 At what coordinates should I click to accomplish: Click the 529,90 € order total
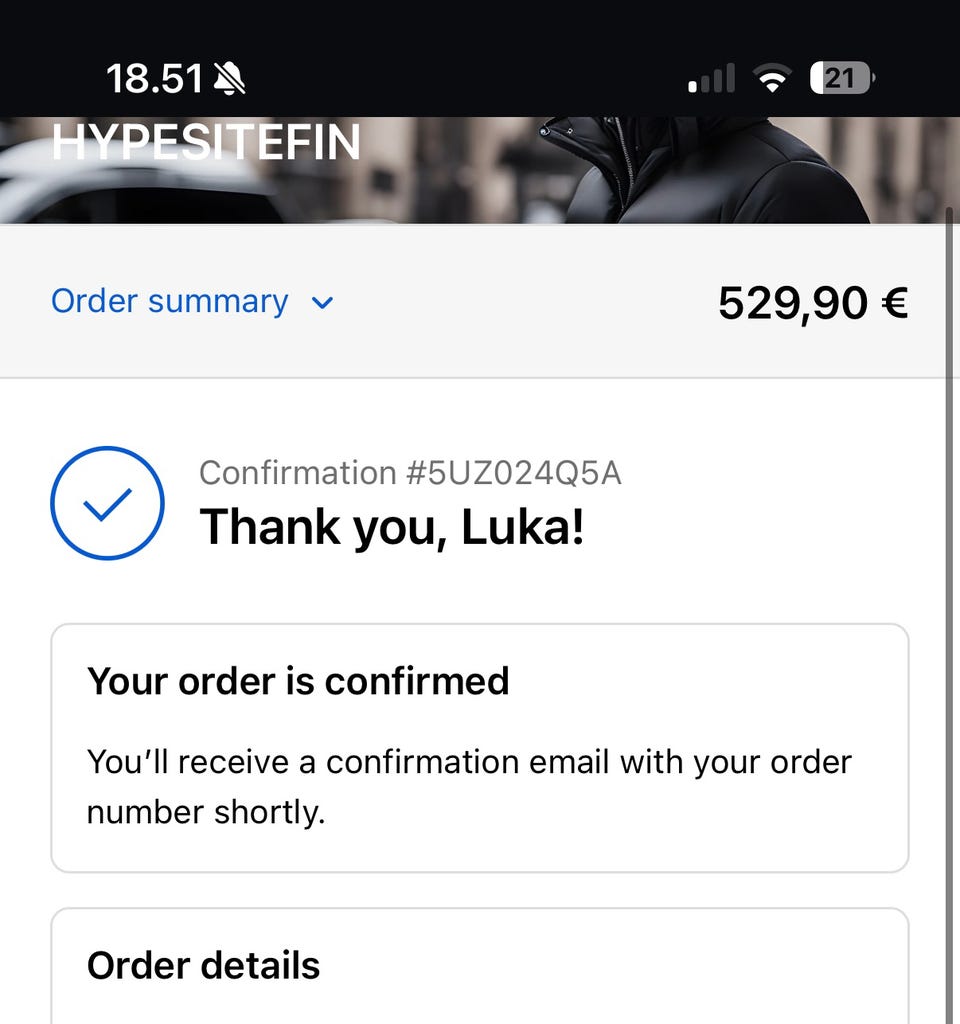[812, 302]
